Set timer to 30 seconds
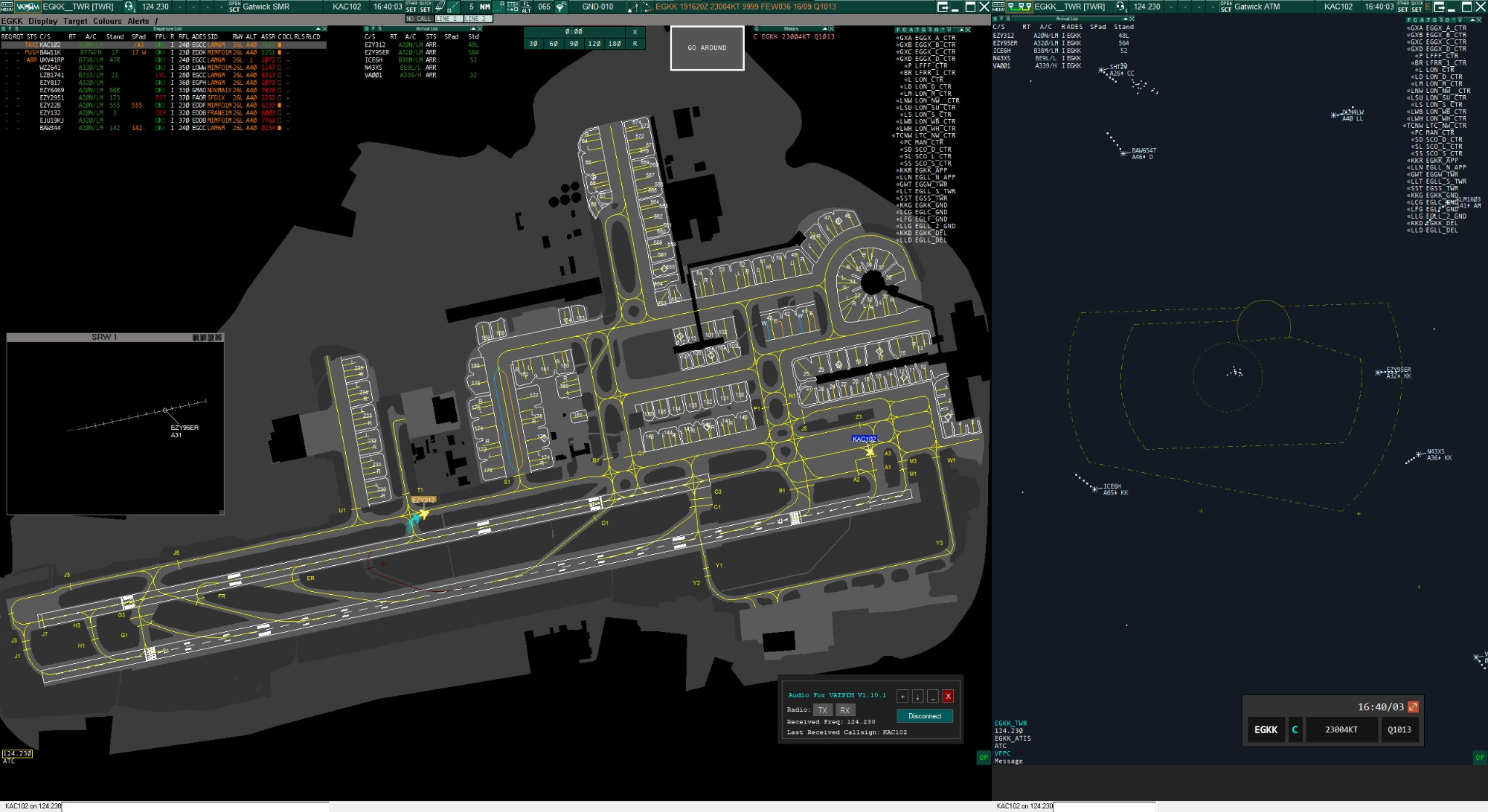The height and width of the screenshot is (812, 1488). click(533, 44)
